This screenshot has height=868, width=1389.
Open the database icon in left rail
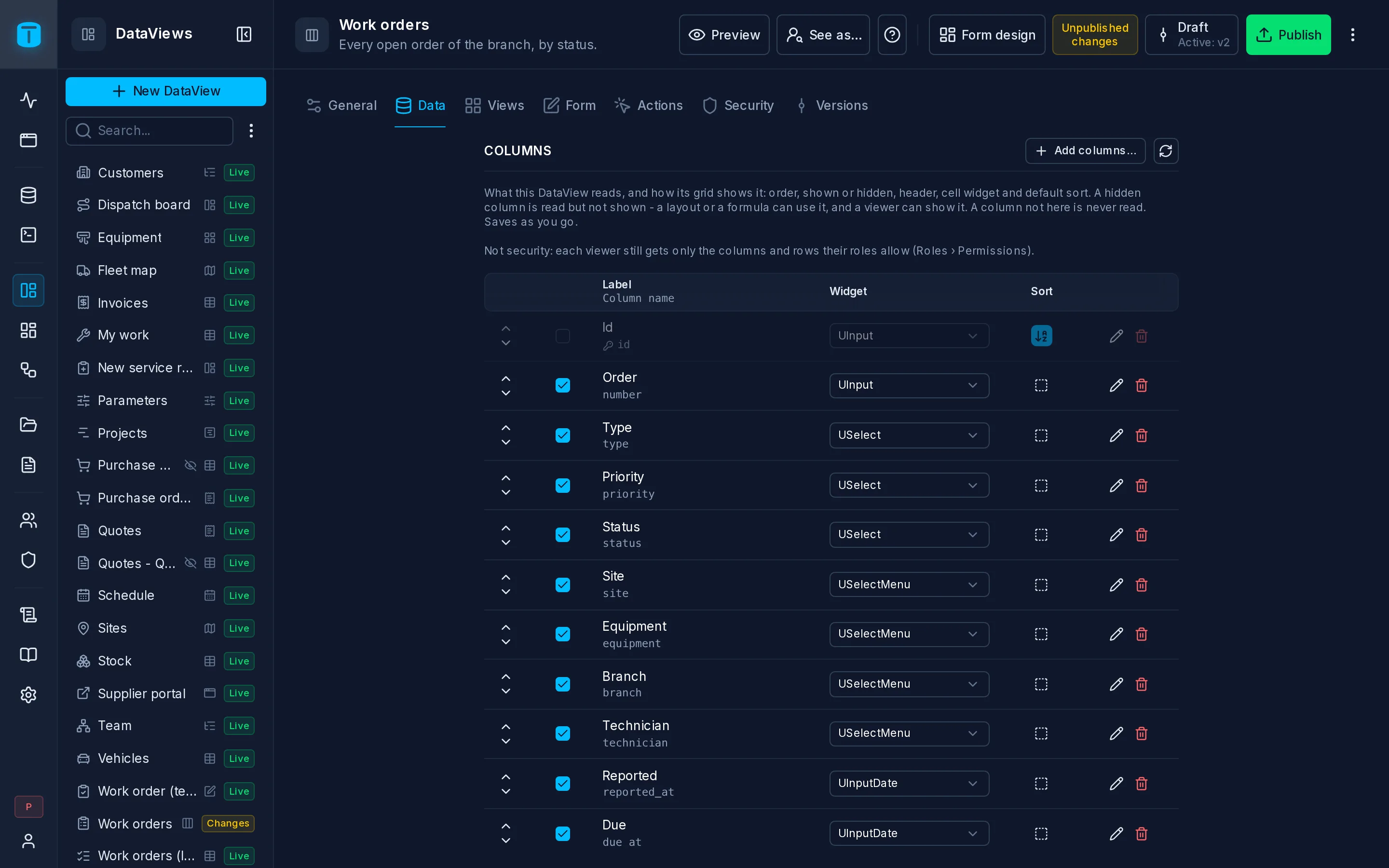(x=28, y=195)
